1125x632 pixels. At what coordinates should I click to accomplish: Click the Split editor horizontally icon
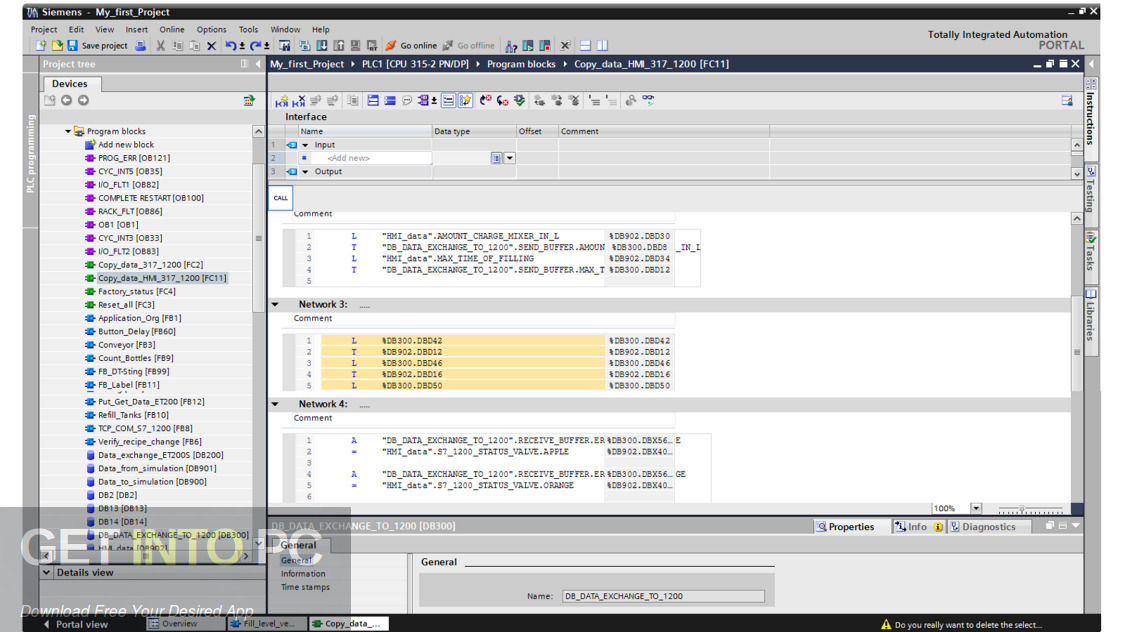(585, 45)
